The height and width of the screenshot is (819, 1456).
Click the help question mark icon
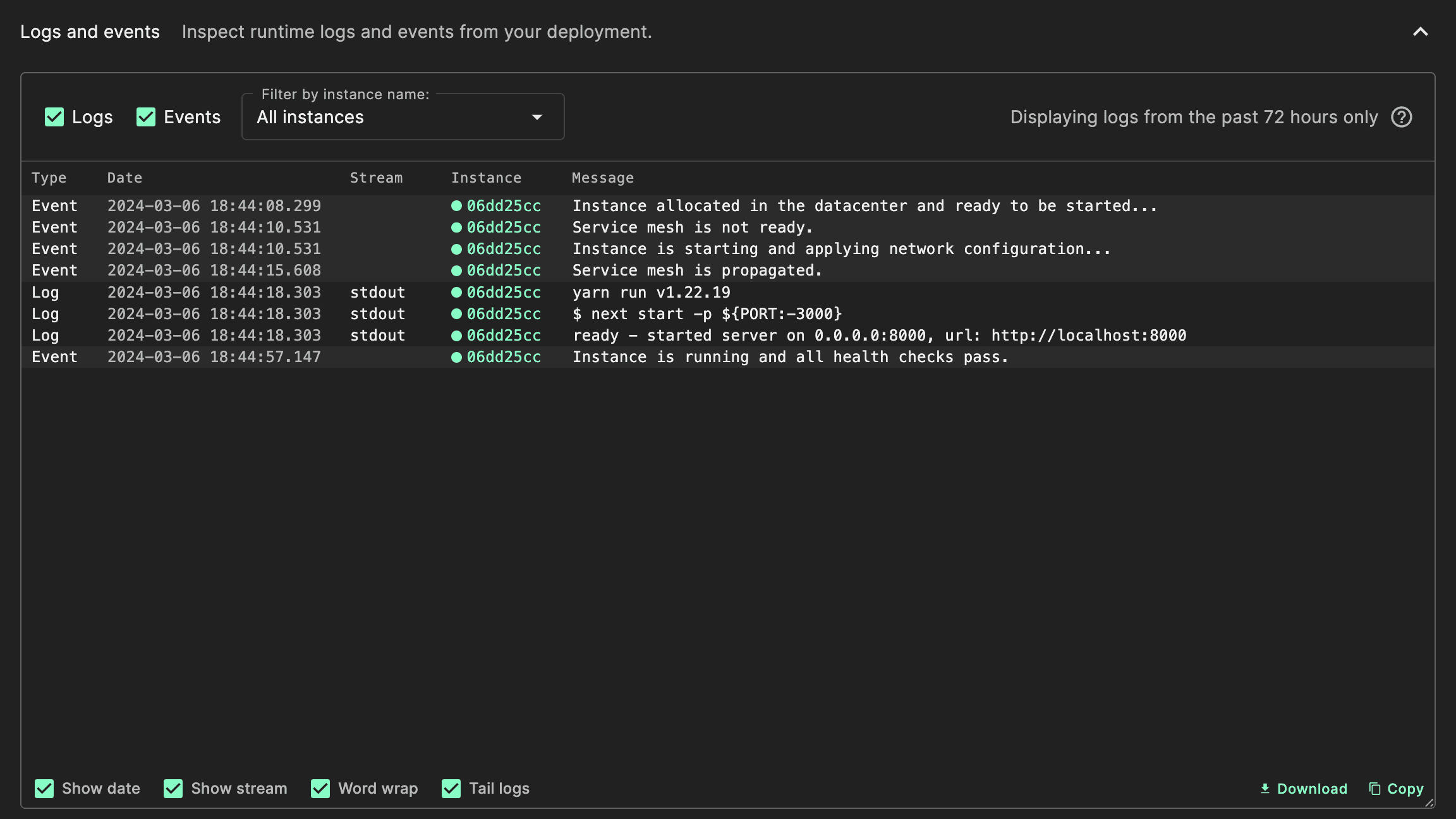tap(1401, 117)
